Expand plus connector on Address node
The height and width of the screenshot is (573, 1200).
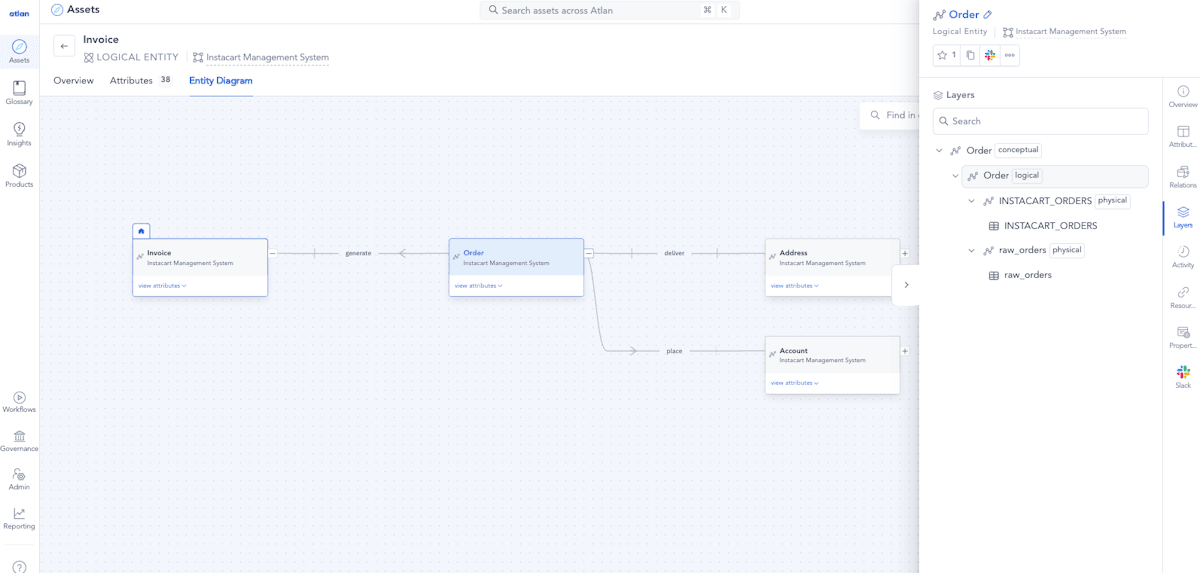pos(905,253)
